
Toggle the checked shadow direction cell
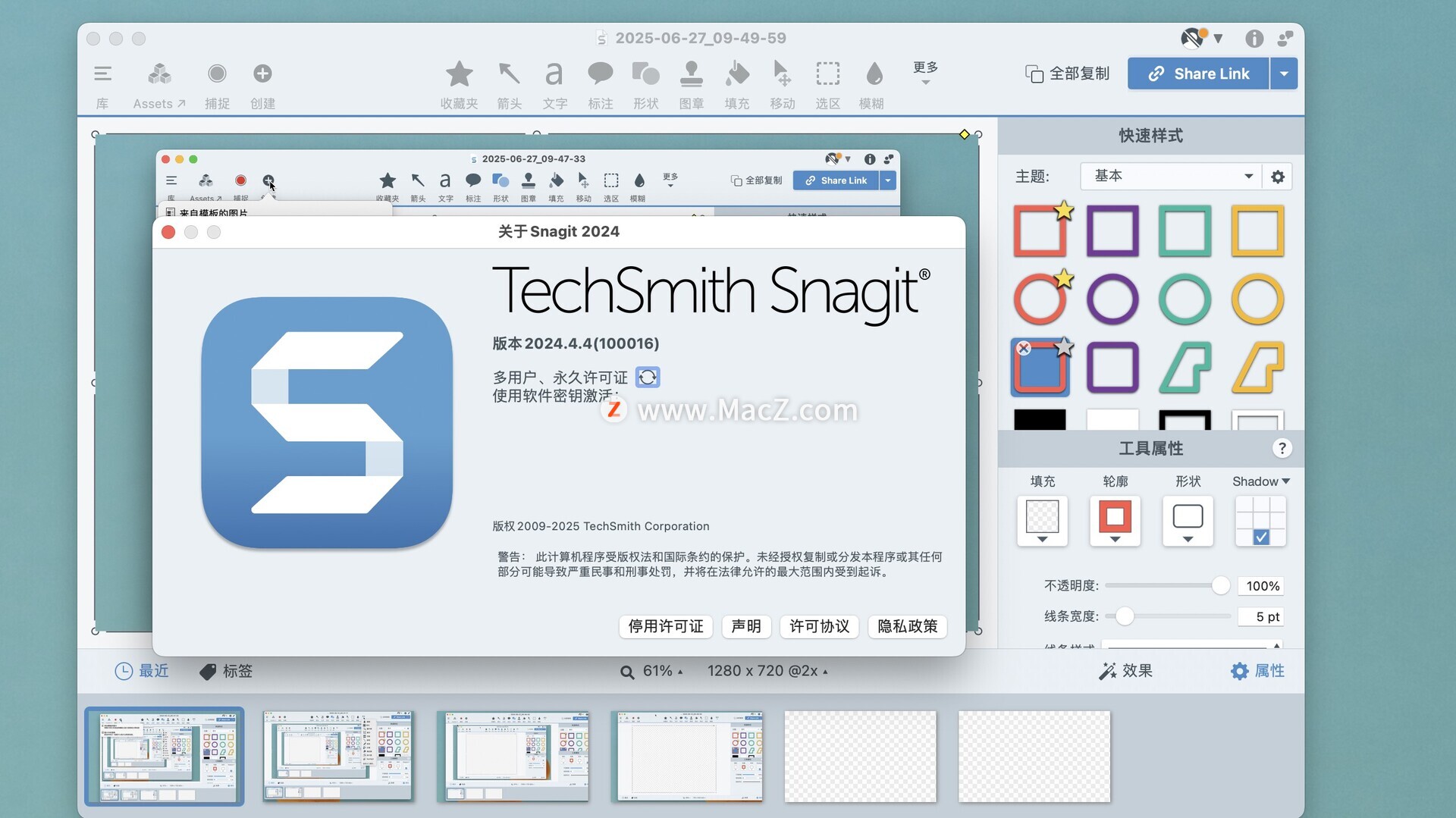1261,537
